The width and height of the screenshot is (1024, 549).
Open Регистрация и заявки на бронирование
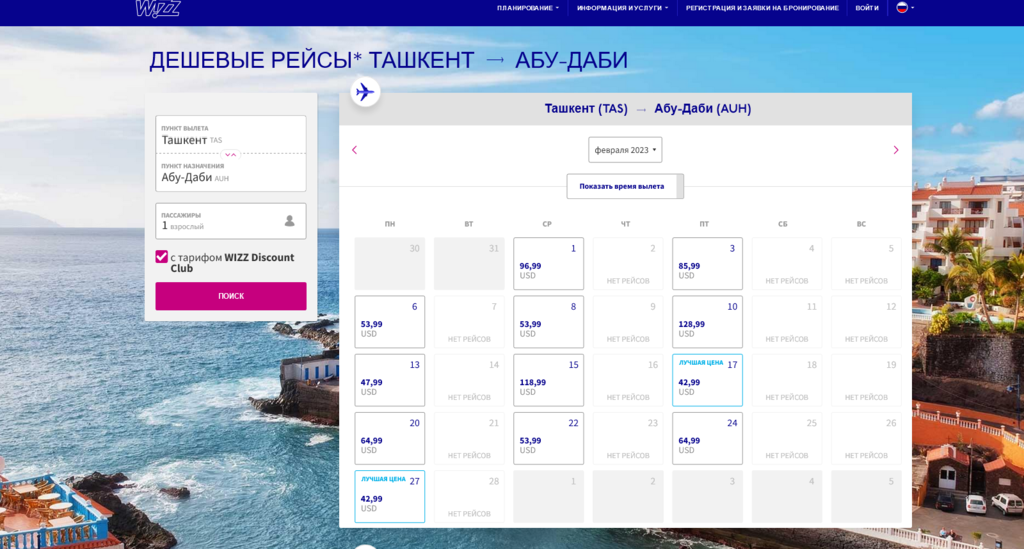pos(762,8)
